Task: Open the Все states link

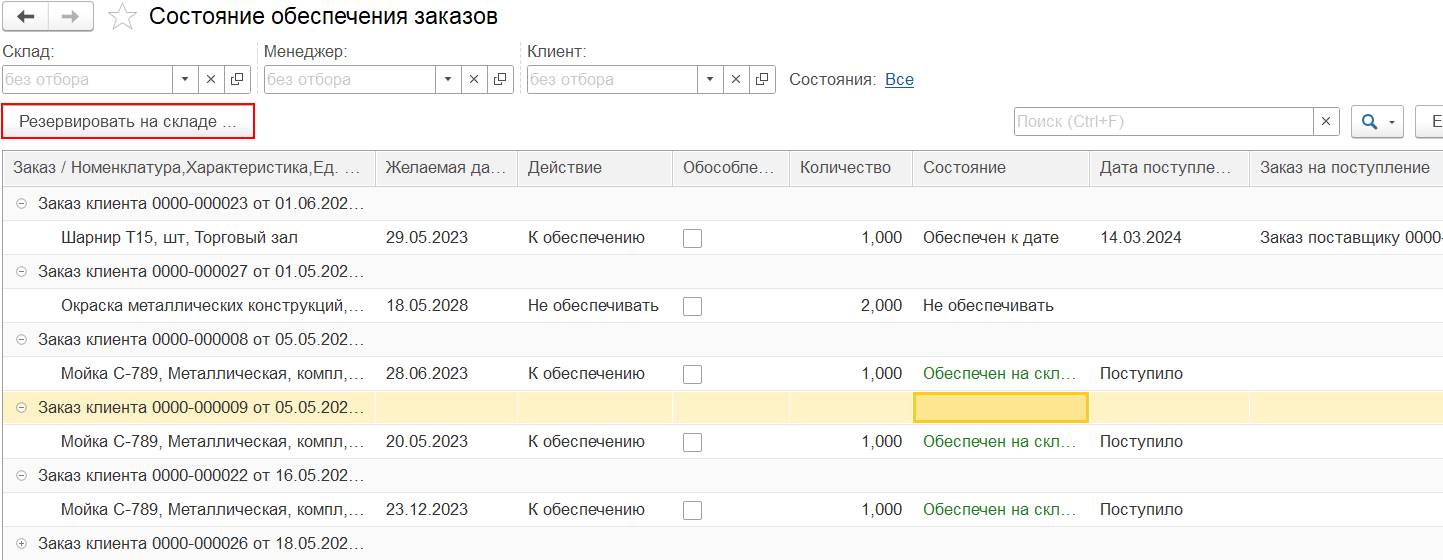Action: 899,80
